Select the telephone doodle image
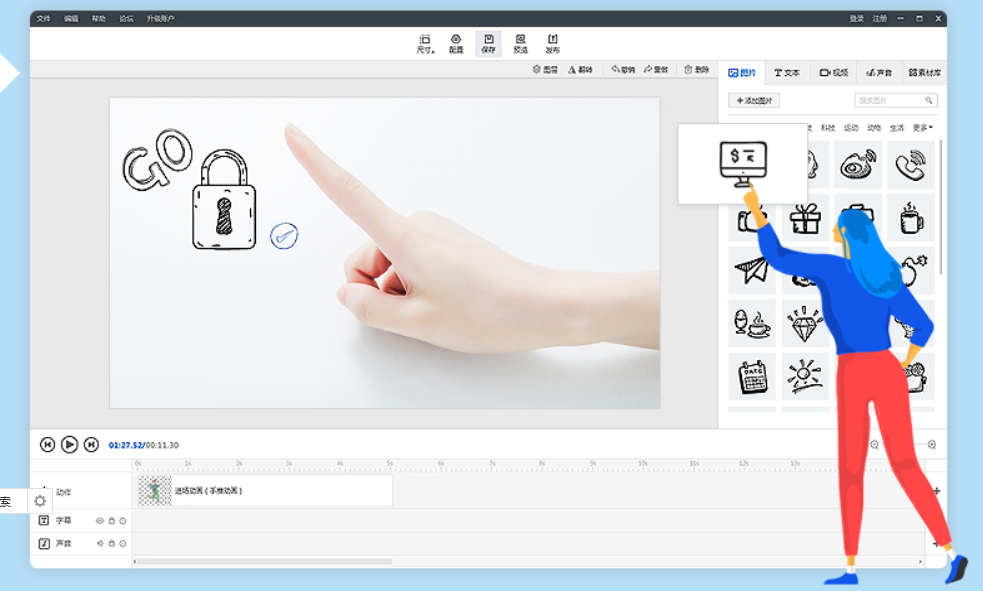983x607 pixels. (x=910, y=165)
